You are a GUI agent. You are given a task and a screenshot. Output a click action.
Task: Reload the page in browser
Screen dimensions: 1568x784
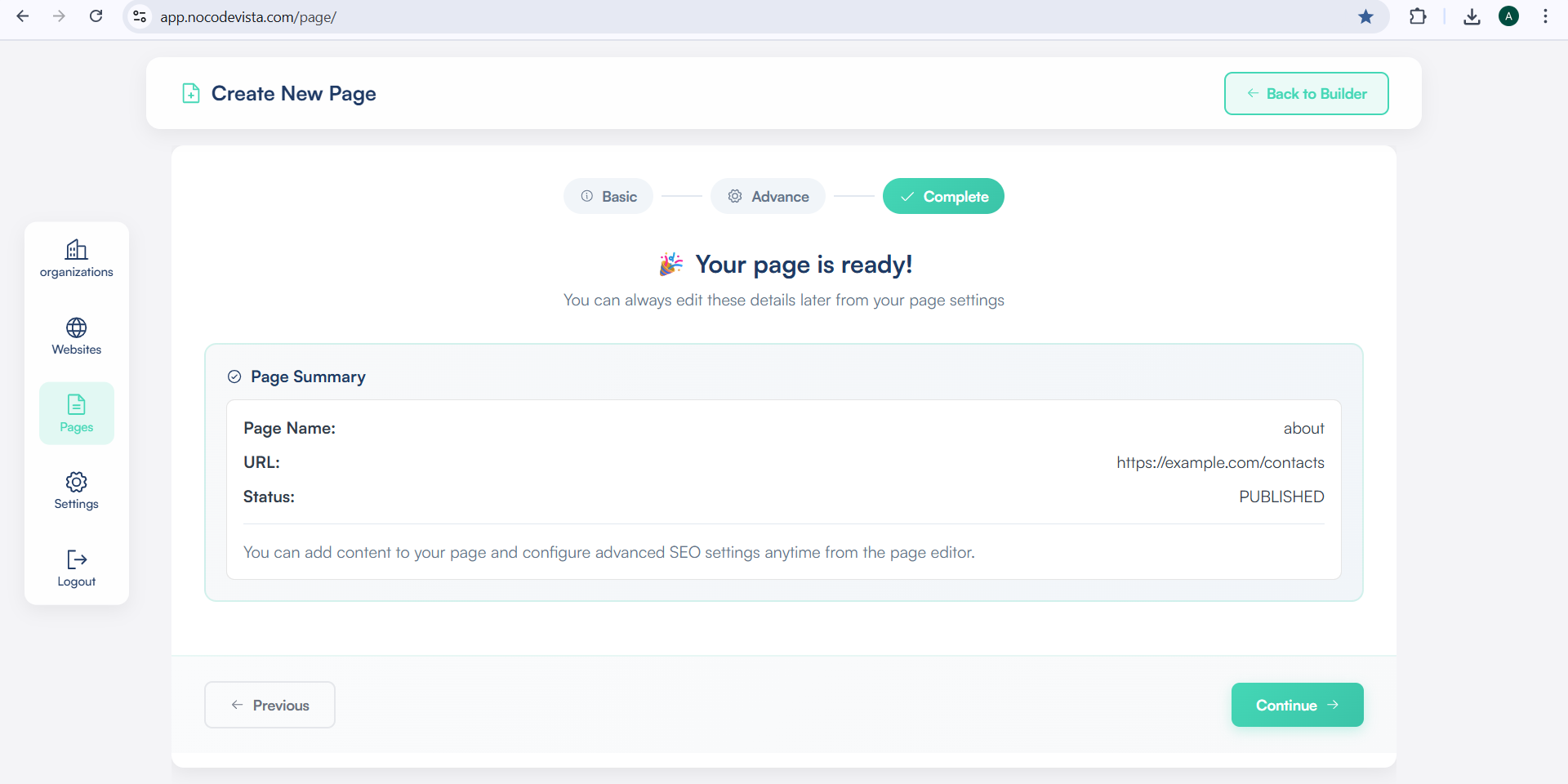tap(96, 16)
